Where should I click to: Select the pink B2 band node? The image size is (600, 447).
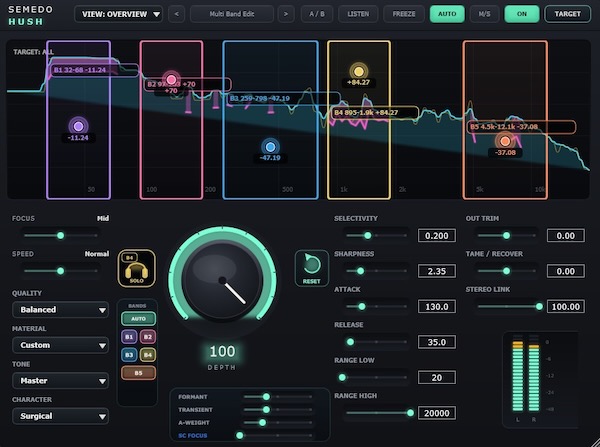[171, 80]
